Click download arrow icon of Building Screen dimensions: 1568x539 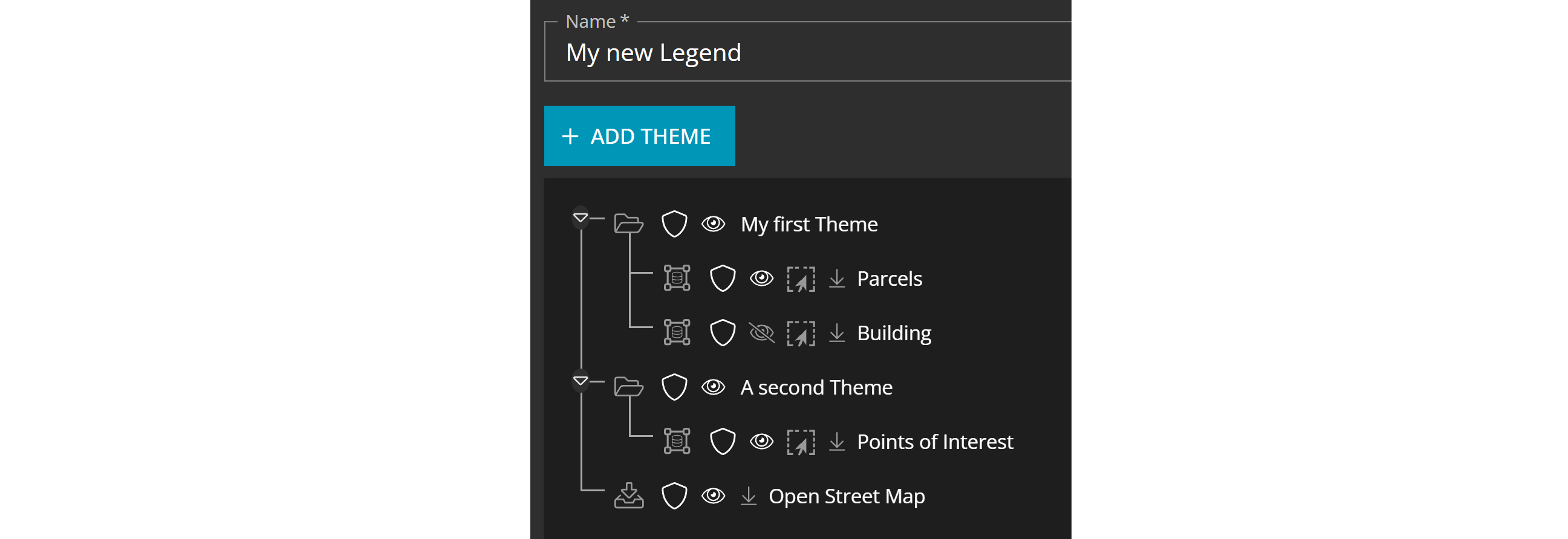pos(837,333)
